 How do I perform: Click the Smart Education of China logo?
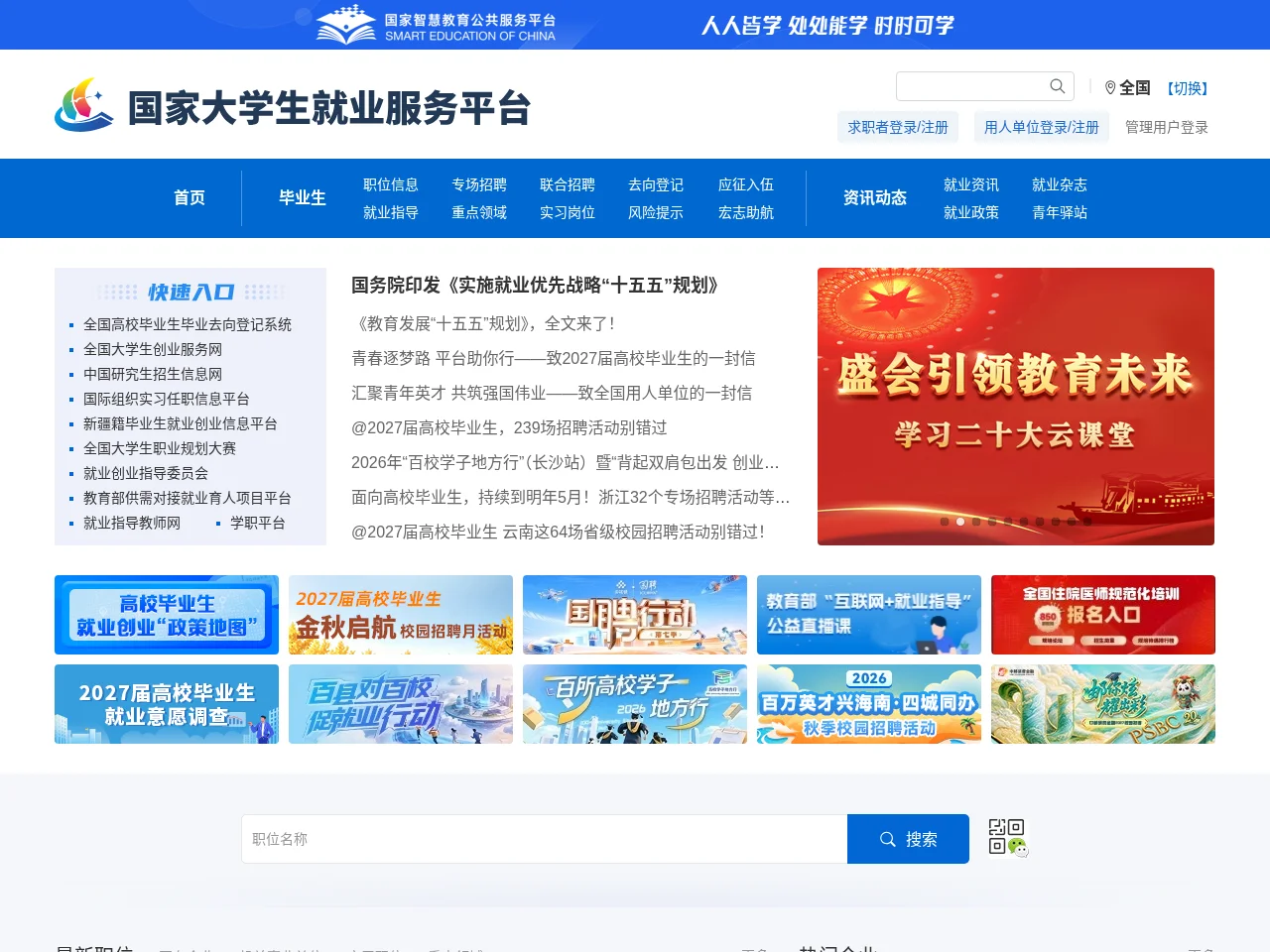click(x=436, y=25)
